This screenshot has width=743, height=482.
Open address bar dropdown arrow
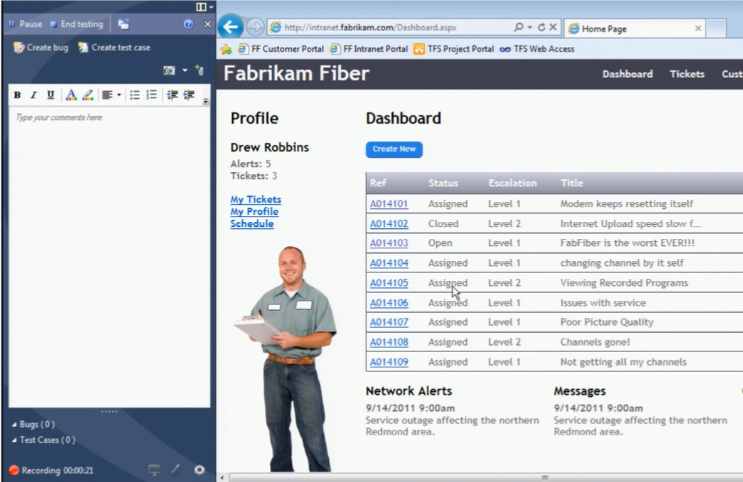pyautogui.click(x=530, y=27)
